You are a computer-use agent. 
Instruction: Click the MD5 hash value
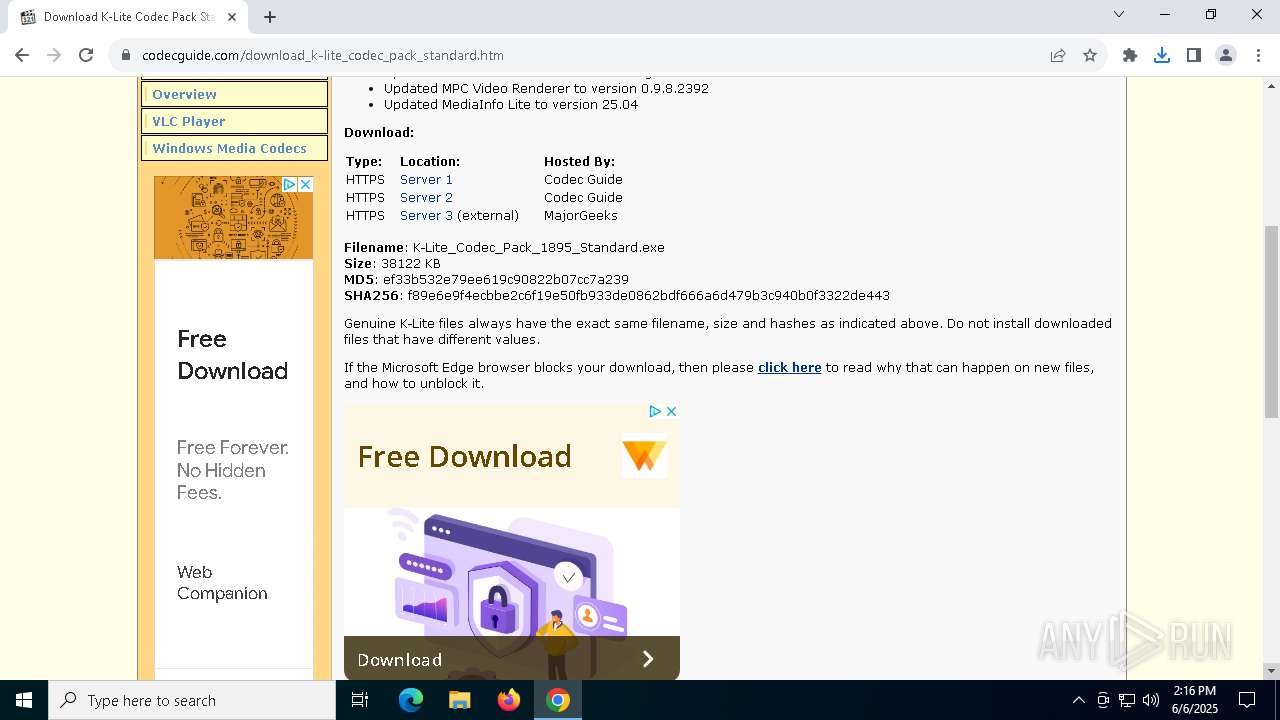[506, 279]
